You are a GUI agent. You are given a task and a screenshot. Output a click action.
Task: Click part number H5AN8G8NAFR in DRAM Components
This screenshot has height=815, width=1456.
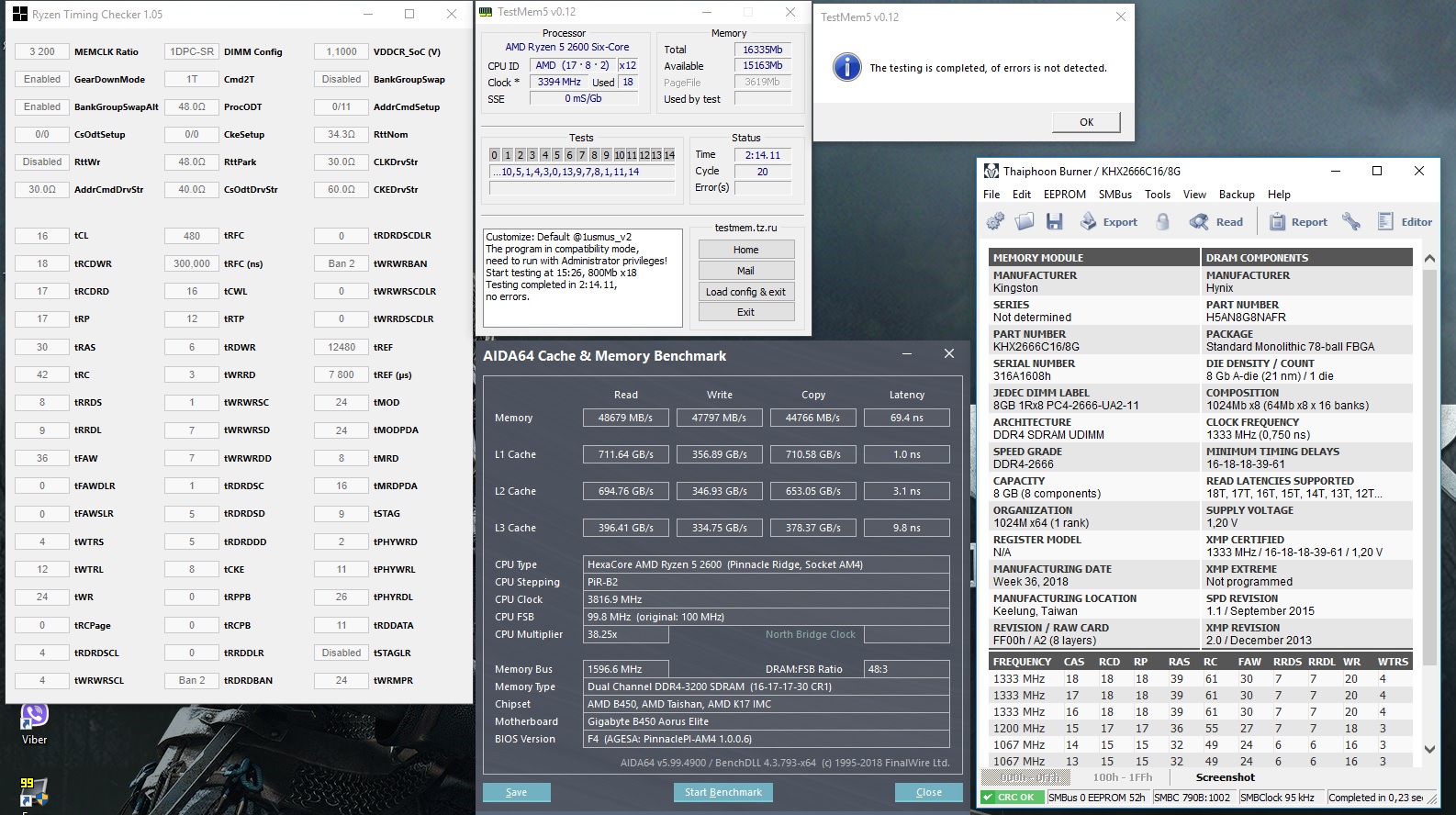(1246, 318)
